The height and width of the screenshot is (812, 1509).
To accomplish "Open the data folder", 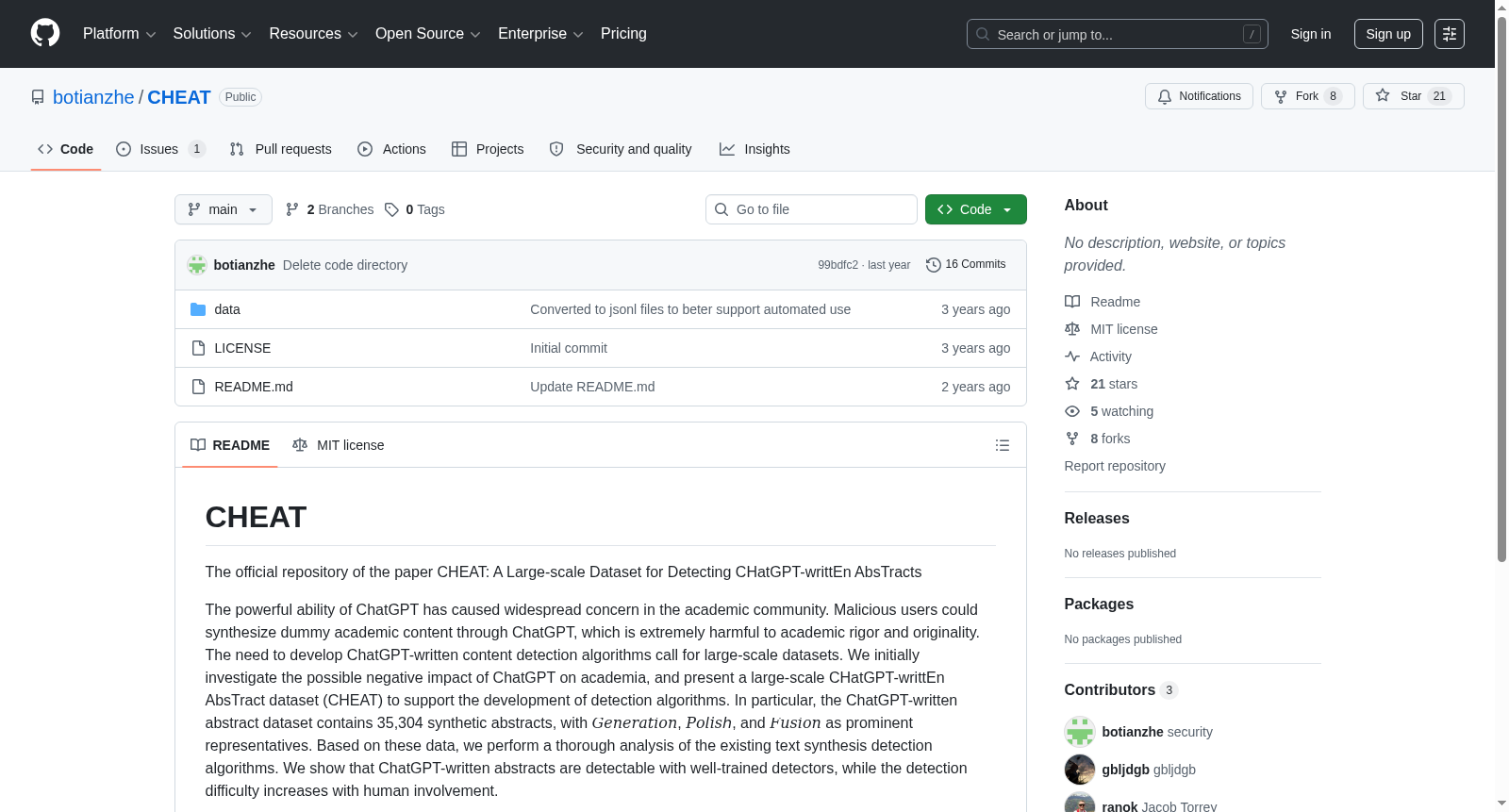I will click(227, 309).
